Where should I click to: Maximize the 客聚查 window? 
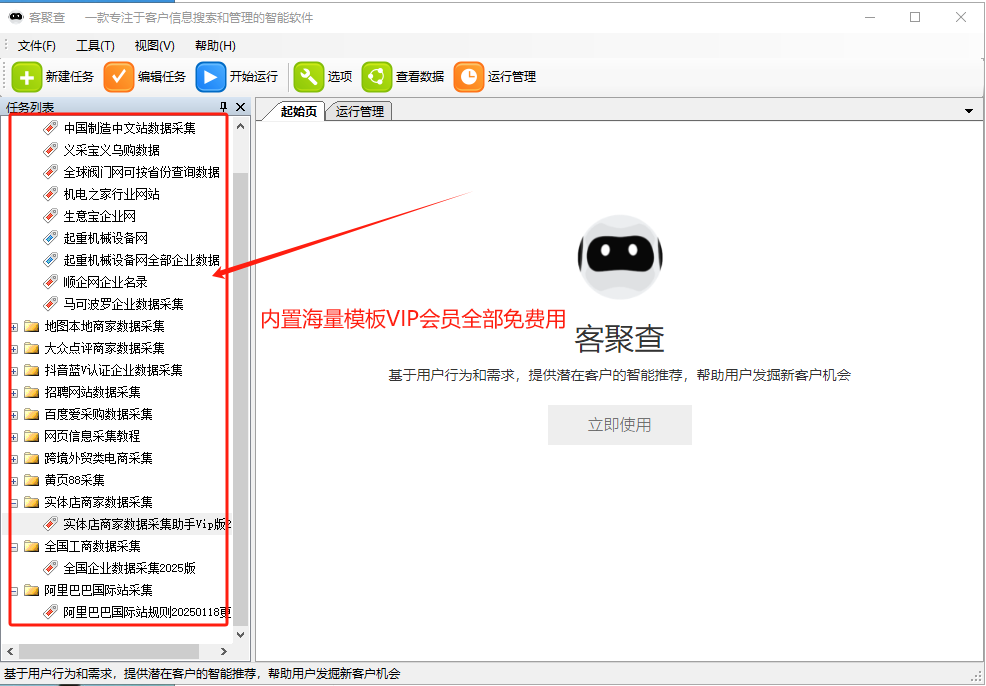(915, 17)
